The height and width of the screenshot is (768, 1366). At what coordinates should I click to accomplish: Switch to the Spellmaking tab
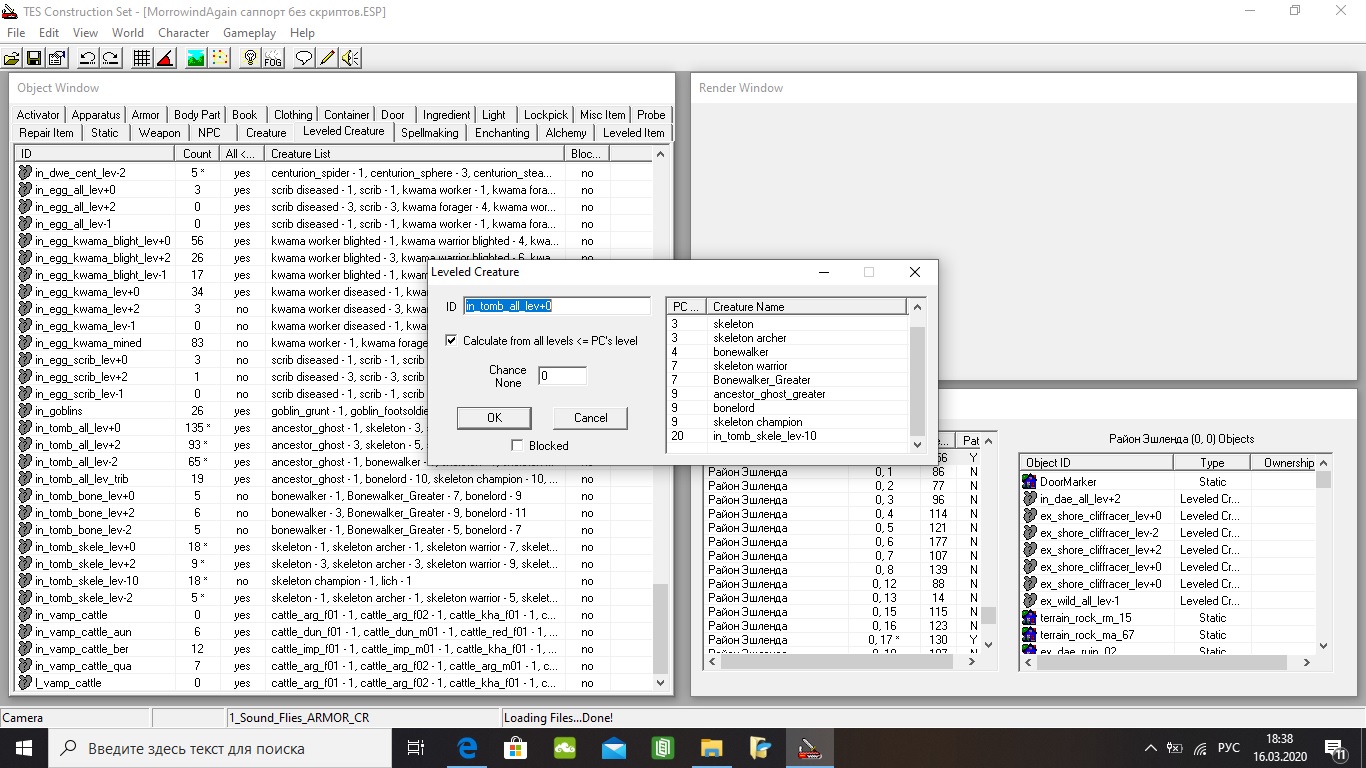[x=430, y=133]
